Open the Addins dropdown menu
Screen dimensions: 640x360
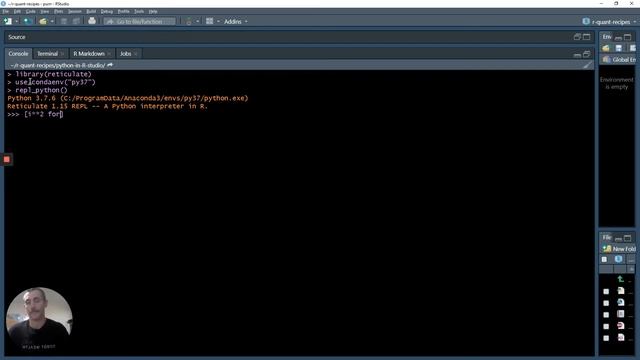pyautogui.click(x=236, y=21)
